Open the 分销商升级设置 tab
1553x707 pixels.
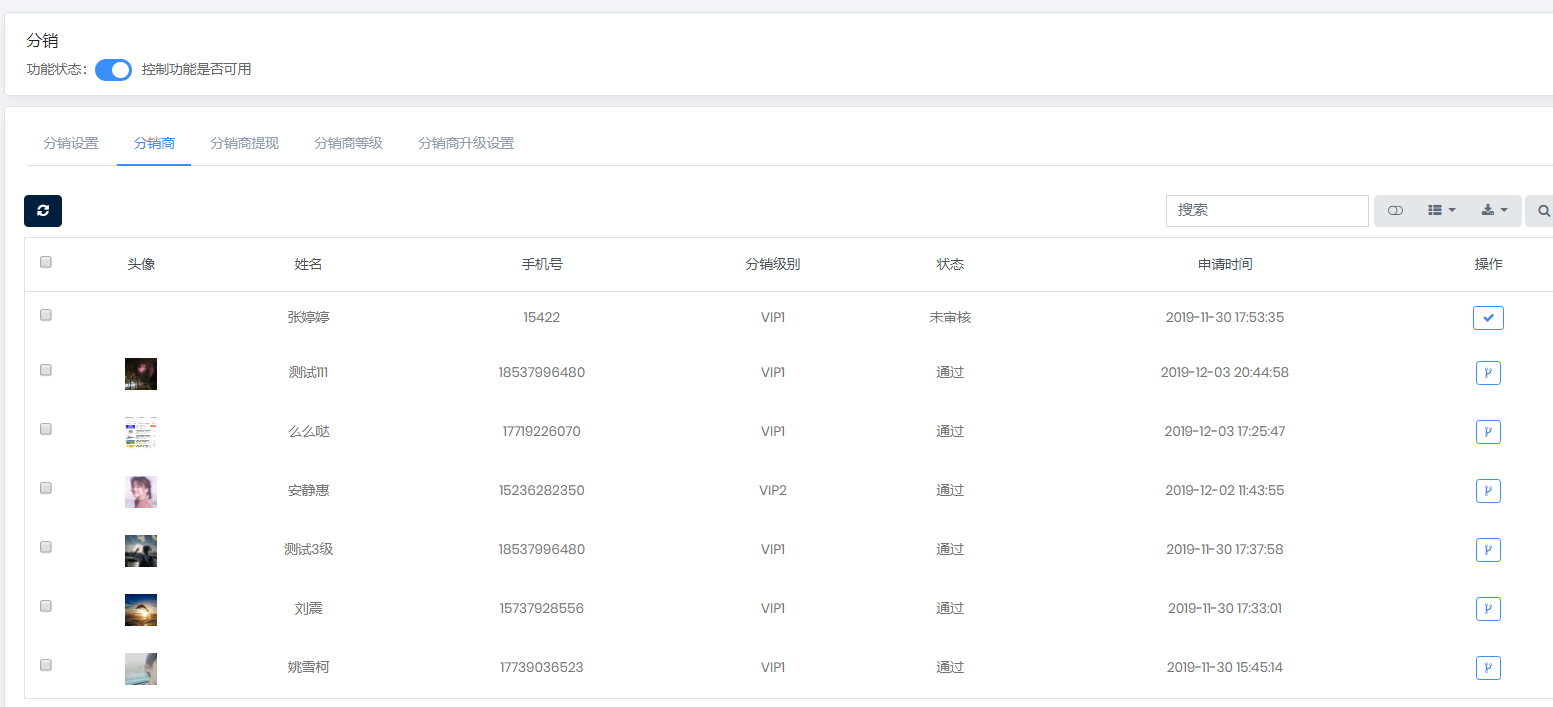pyautogui.click(x=466, y=143)
